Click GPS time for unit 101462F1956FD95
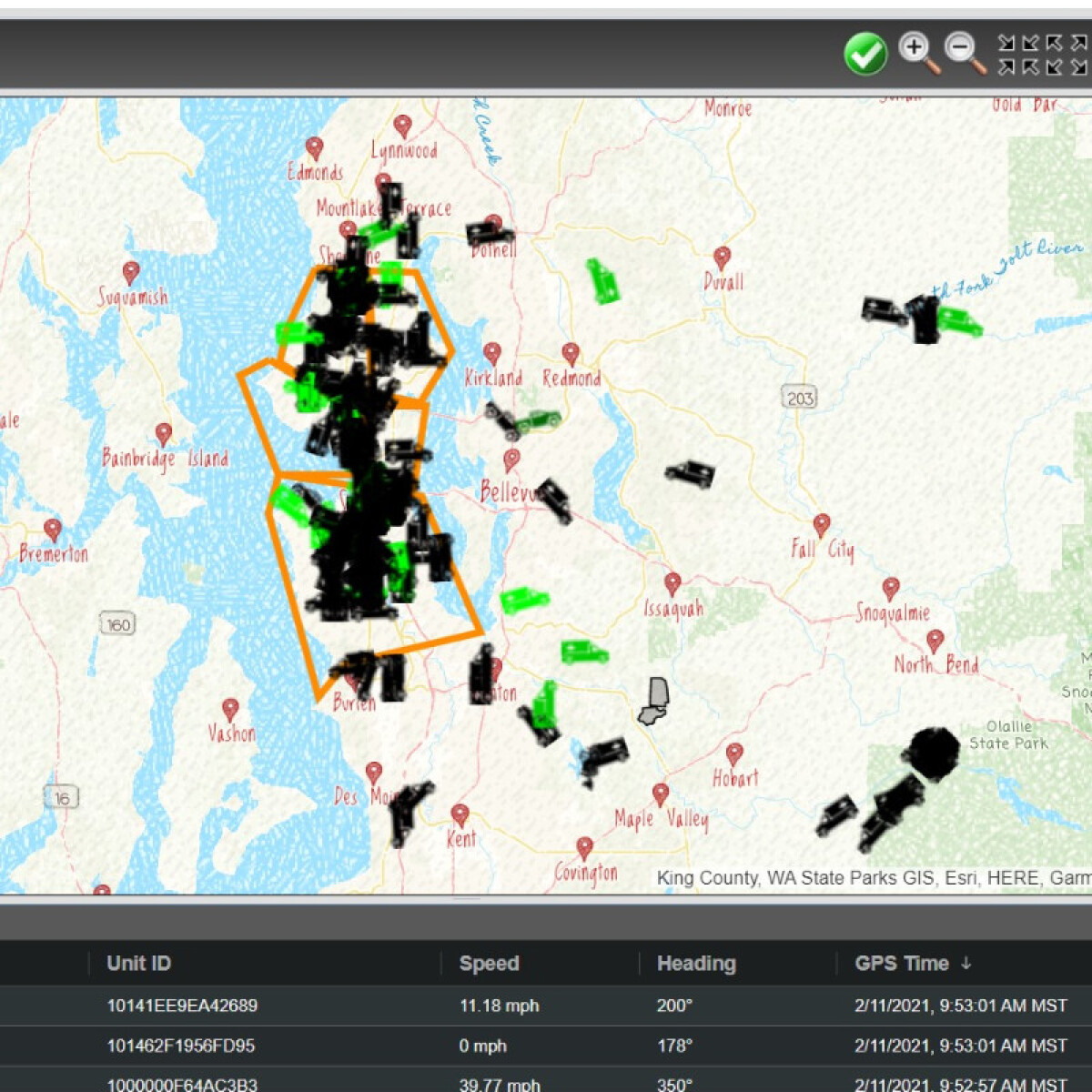Image resolution: width=1092 pixels, height=1092 pixels. tap(961, 1046)
